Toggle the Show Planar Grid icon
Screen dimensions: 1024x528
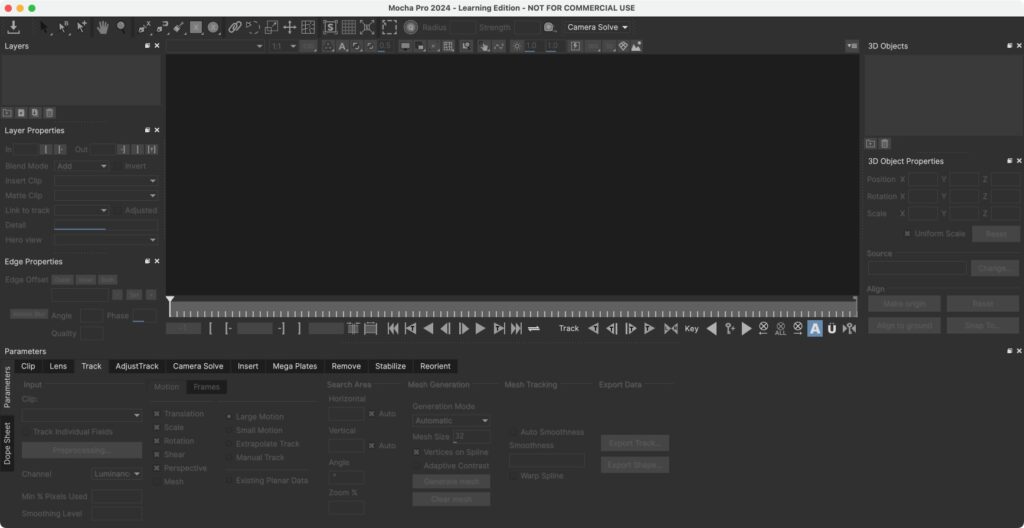(x=349, y=27)
